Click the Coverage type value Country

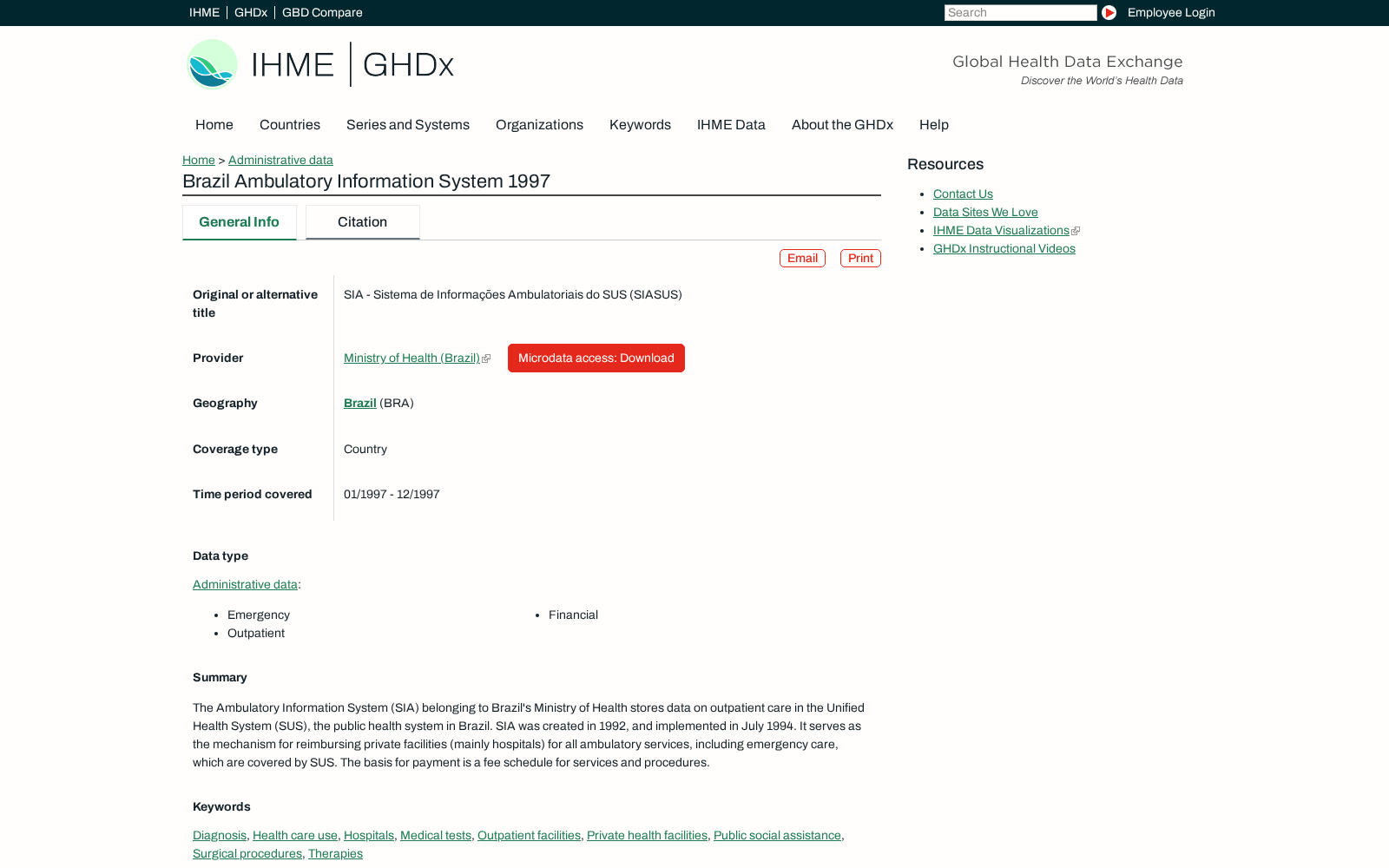pos(365,449)
